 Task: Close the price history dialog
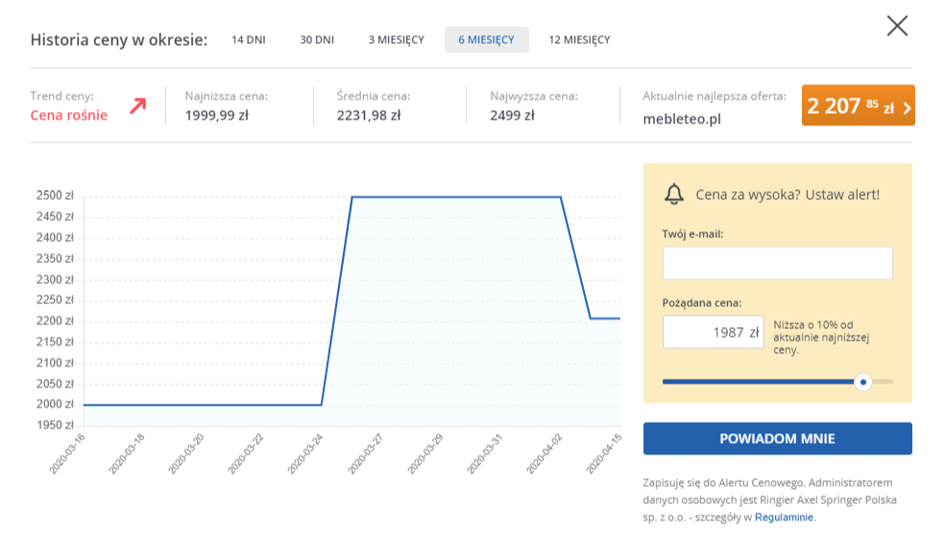[x=897, y=26]
